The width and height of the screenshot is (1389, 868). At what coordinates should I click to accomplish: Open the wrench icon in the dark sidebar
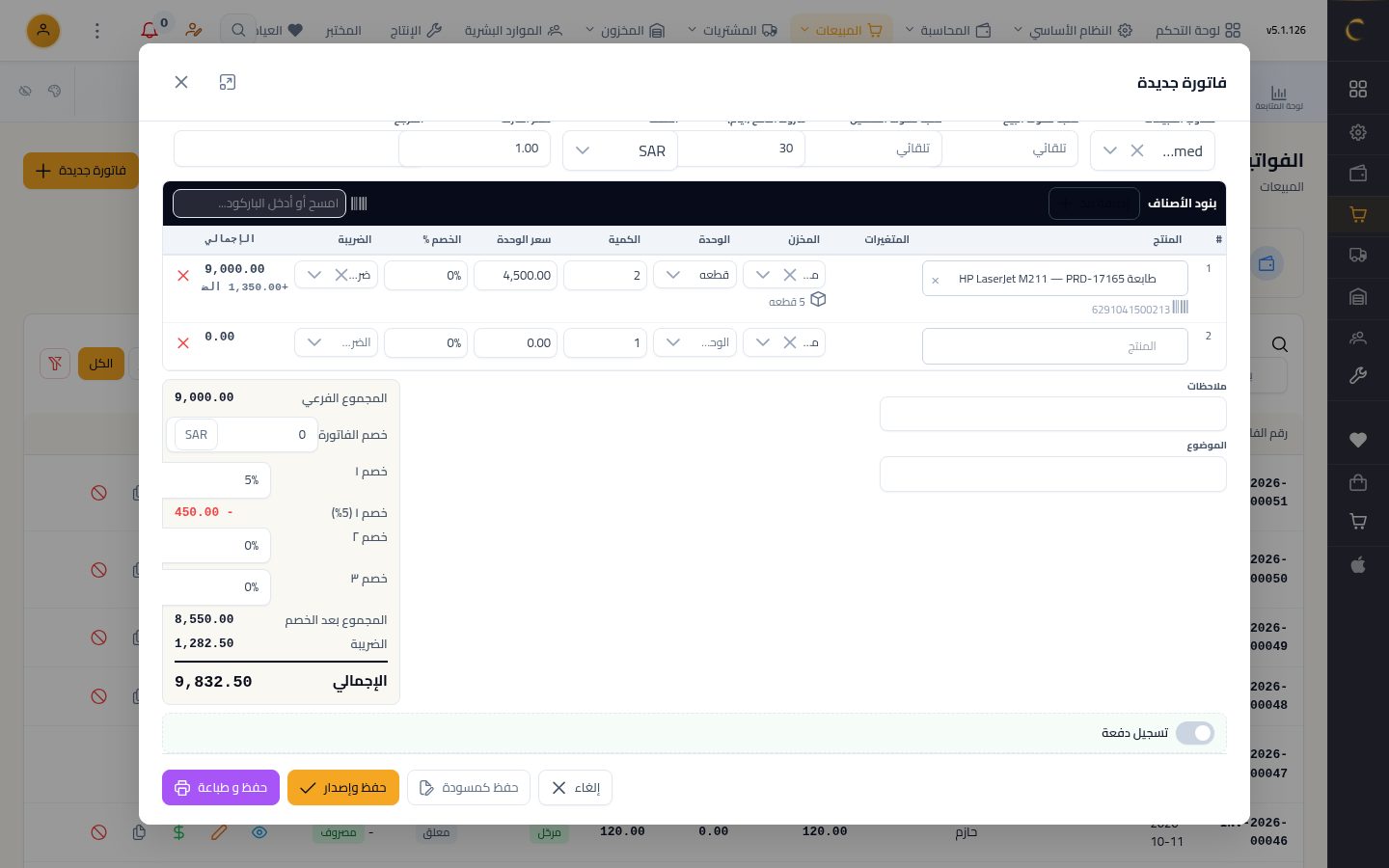click(x=1358, y=376)
